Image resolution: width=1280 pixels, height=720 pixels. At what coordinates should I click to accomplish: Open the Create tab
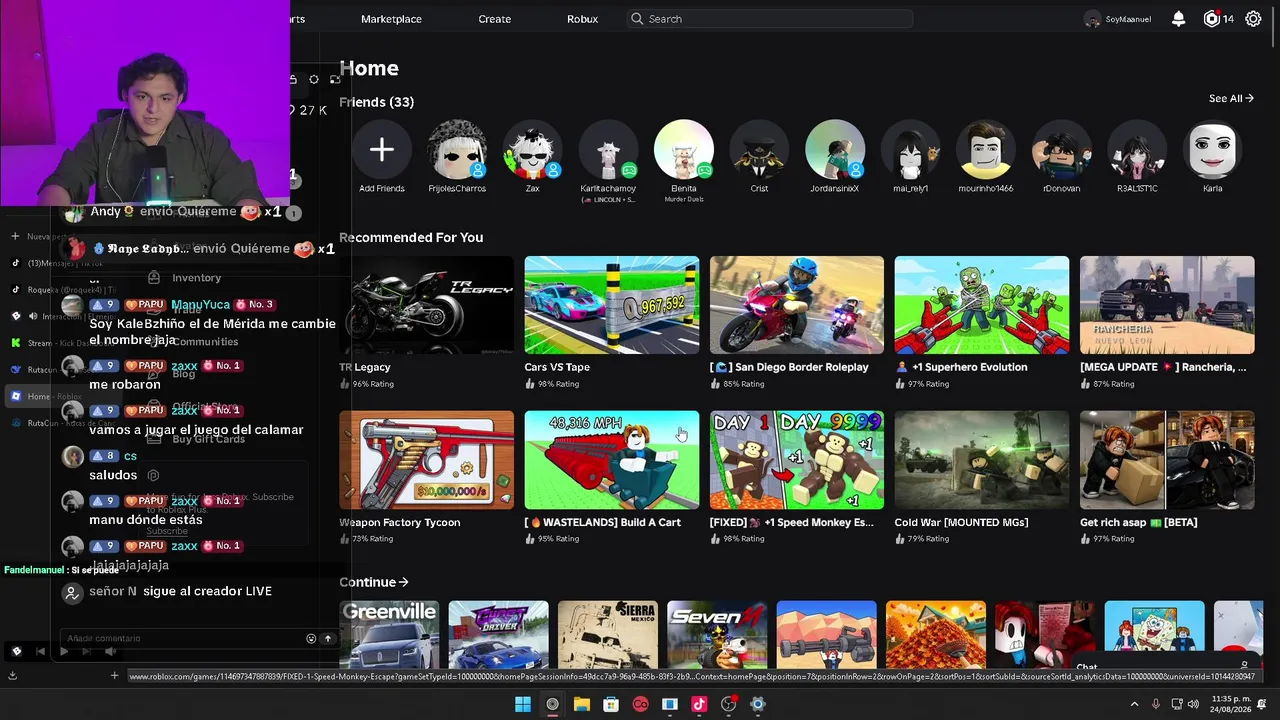494,19
